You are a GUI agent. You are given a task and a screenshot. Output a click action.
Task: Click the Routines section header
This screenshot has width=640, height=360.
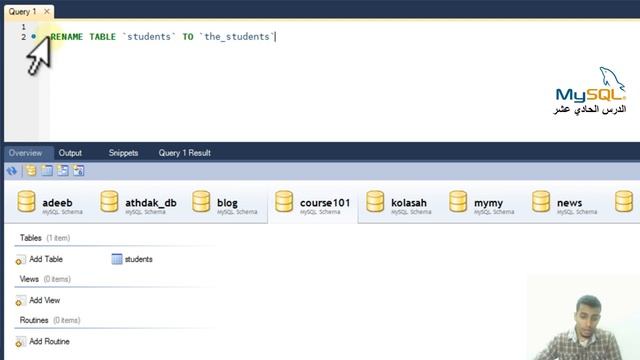[50, 320]
